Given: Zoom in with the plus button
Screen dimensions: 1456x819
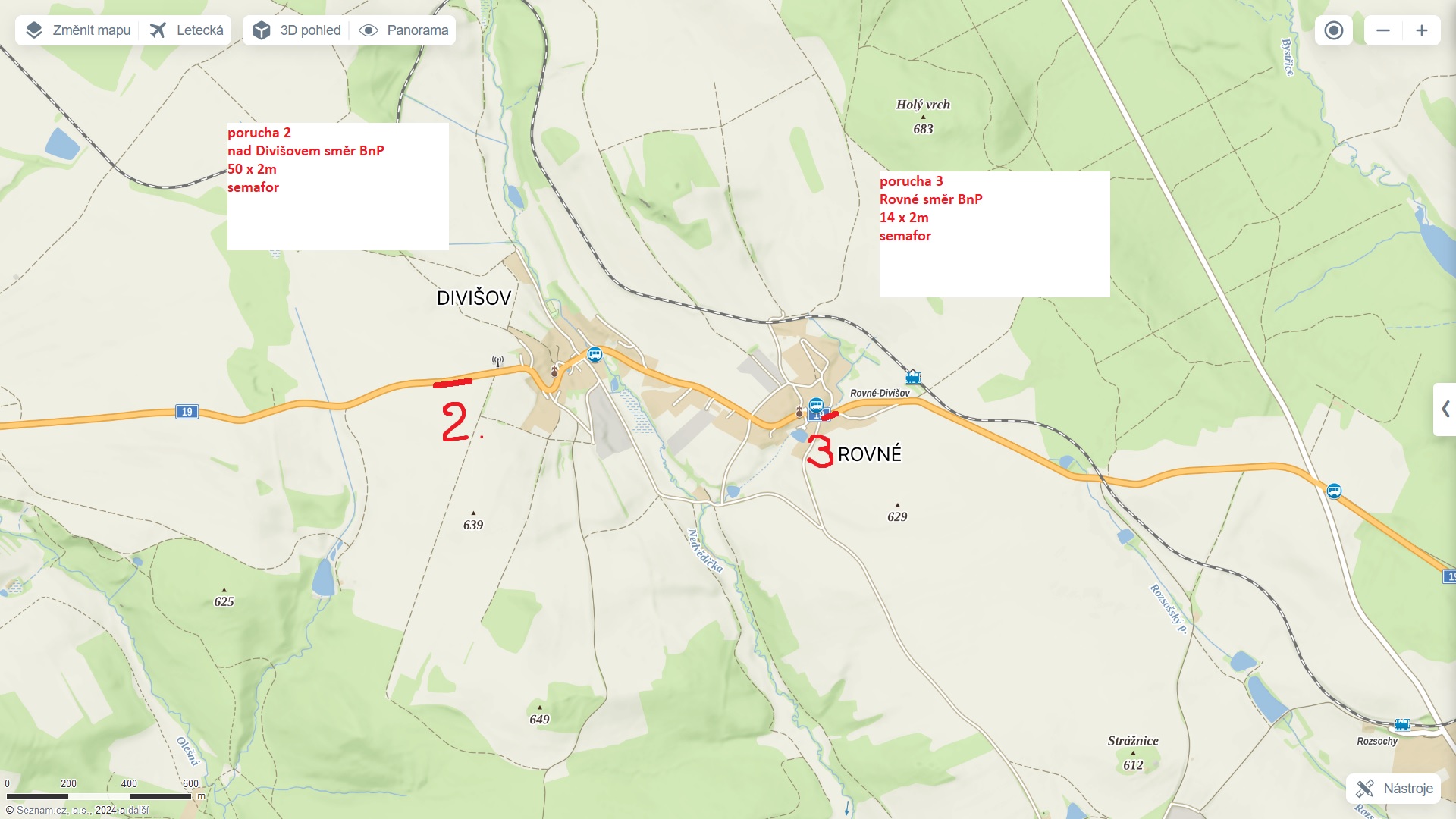Looking at the screenshot, I should pos(1422,30).
